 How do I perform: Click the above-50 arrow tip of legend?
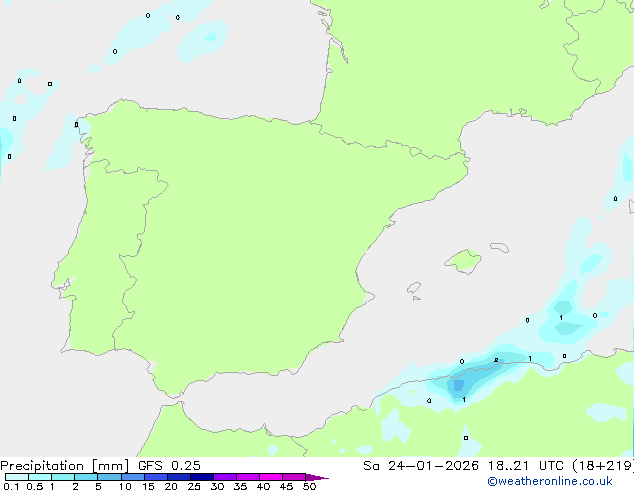click(x=317, y=477)
